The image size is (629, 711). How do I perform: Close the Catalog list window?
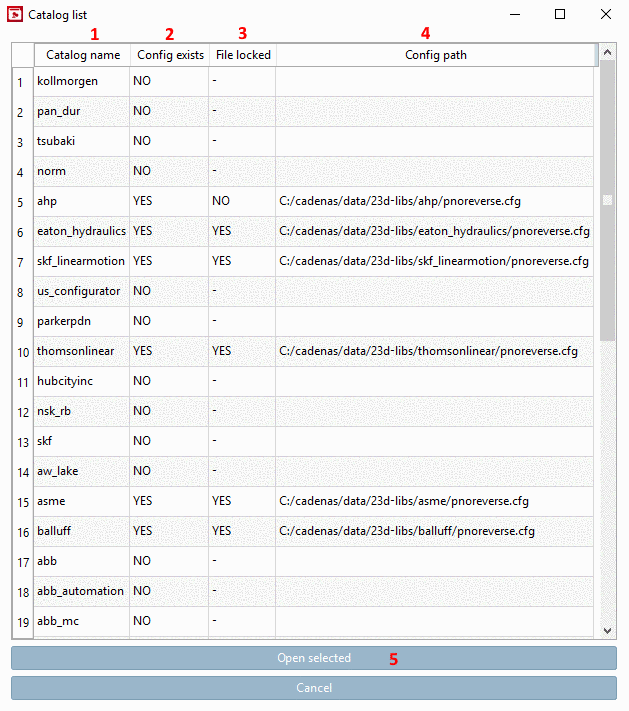(606, 14)
